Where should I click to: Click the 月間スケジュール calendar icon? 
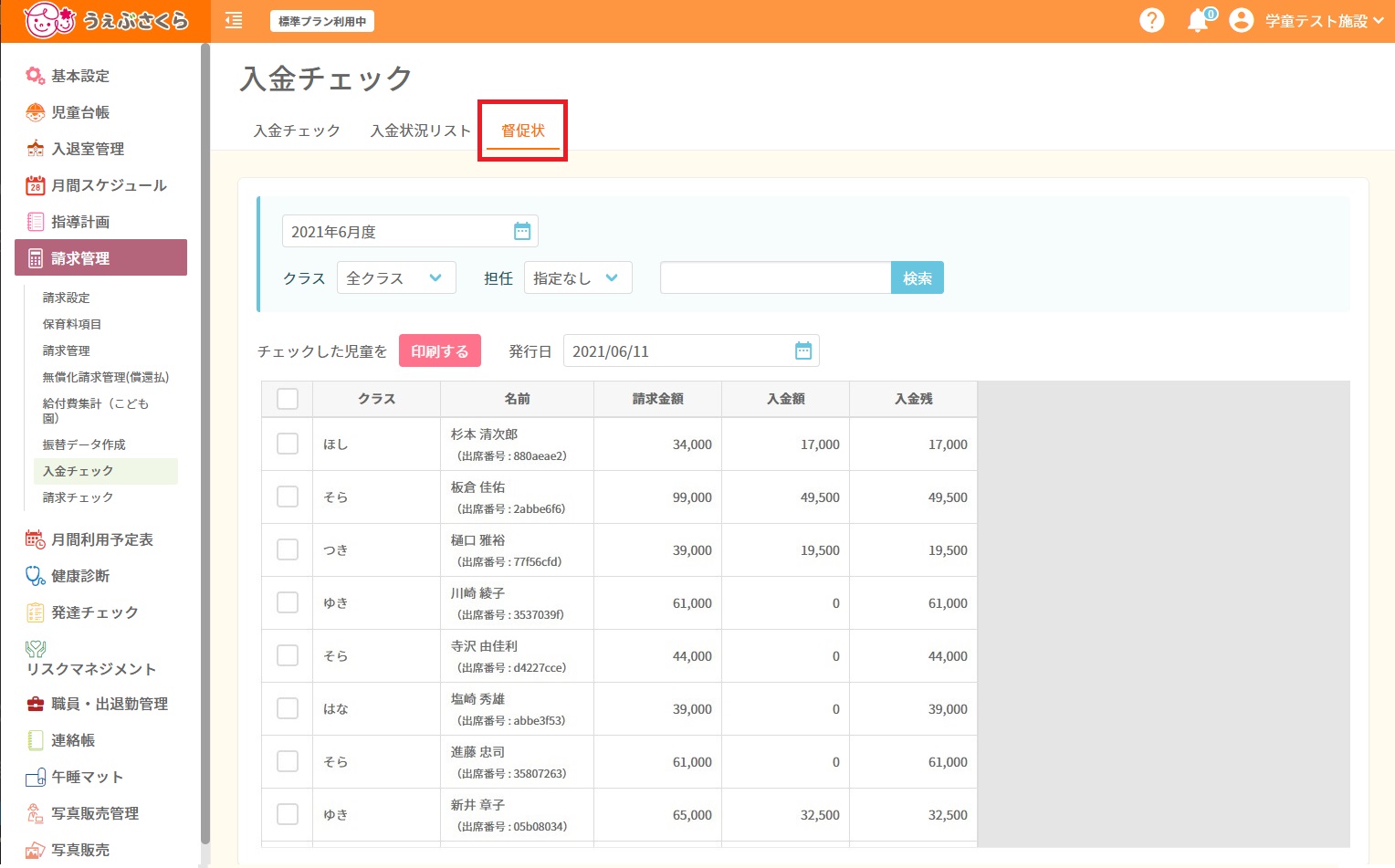(x=36, y=185)
